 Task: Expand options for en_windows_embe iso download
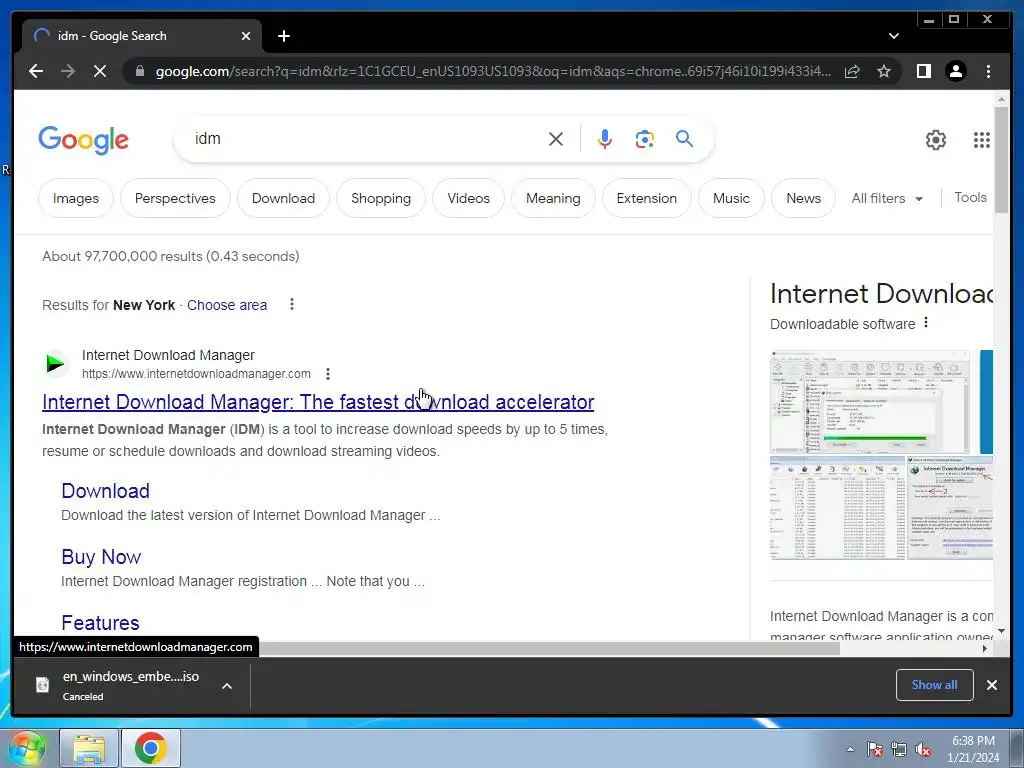click(x=227, y=686)
